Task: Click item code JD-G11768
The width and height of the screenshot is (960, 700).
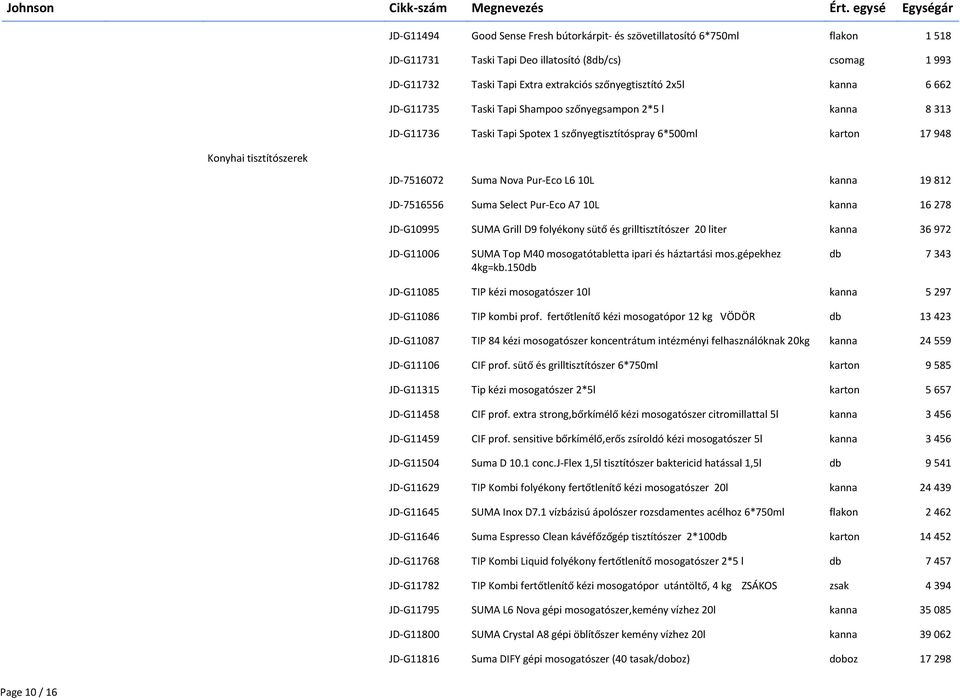Action: click(414, 561)
